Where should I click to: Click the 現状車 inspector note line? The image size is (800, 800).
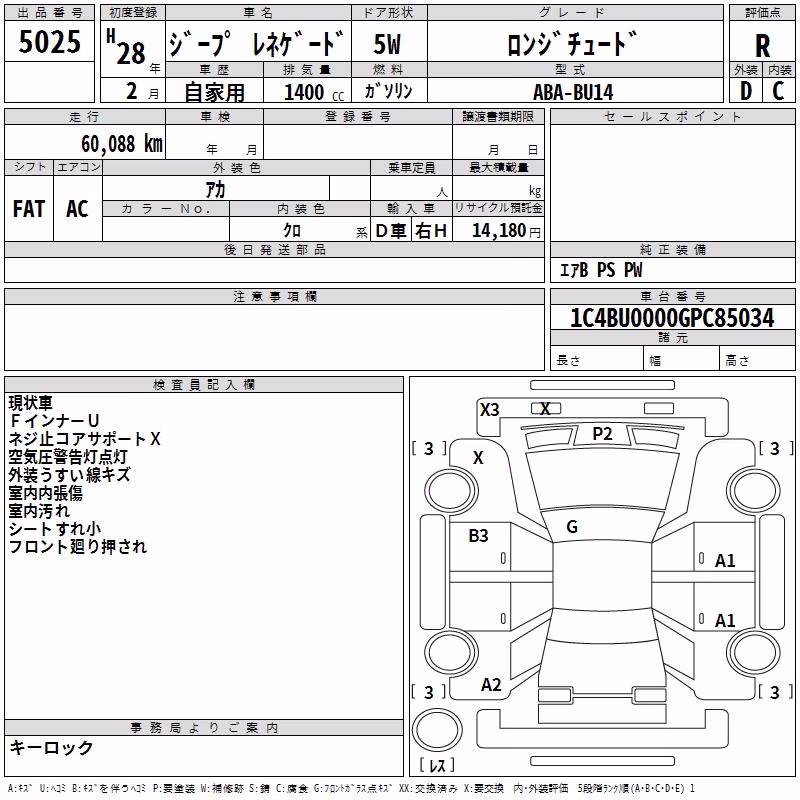(x=30, y=403)
